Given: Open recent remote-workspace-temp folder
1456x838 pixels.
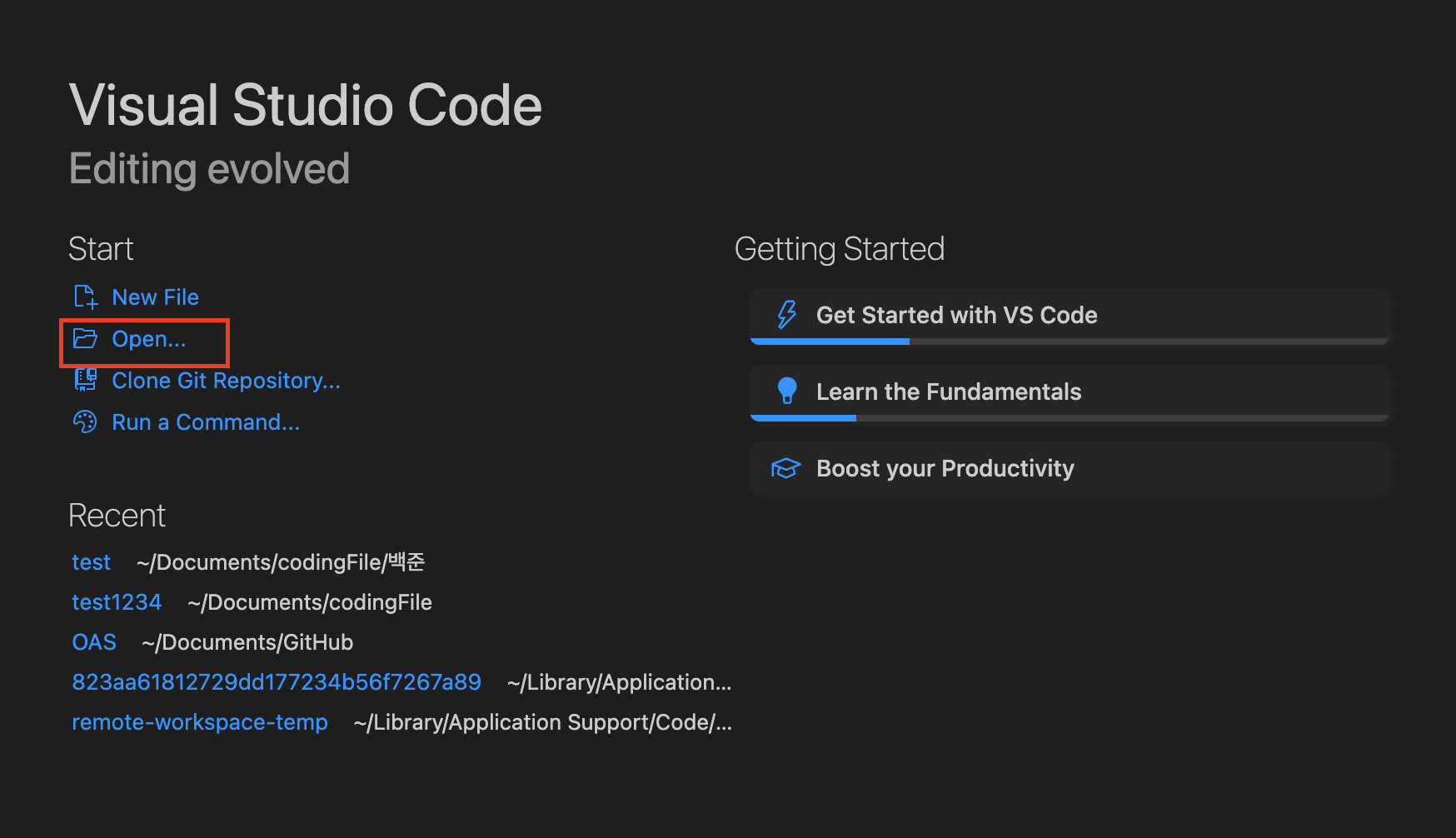Looking at the screenshot, I should coord(200,722).
